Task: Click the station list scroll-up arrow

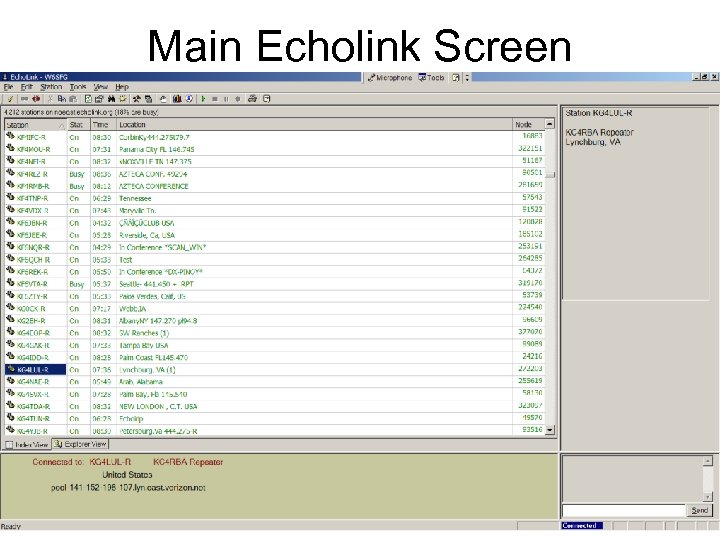Action: tap(549, 124)
